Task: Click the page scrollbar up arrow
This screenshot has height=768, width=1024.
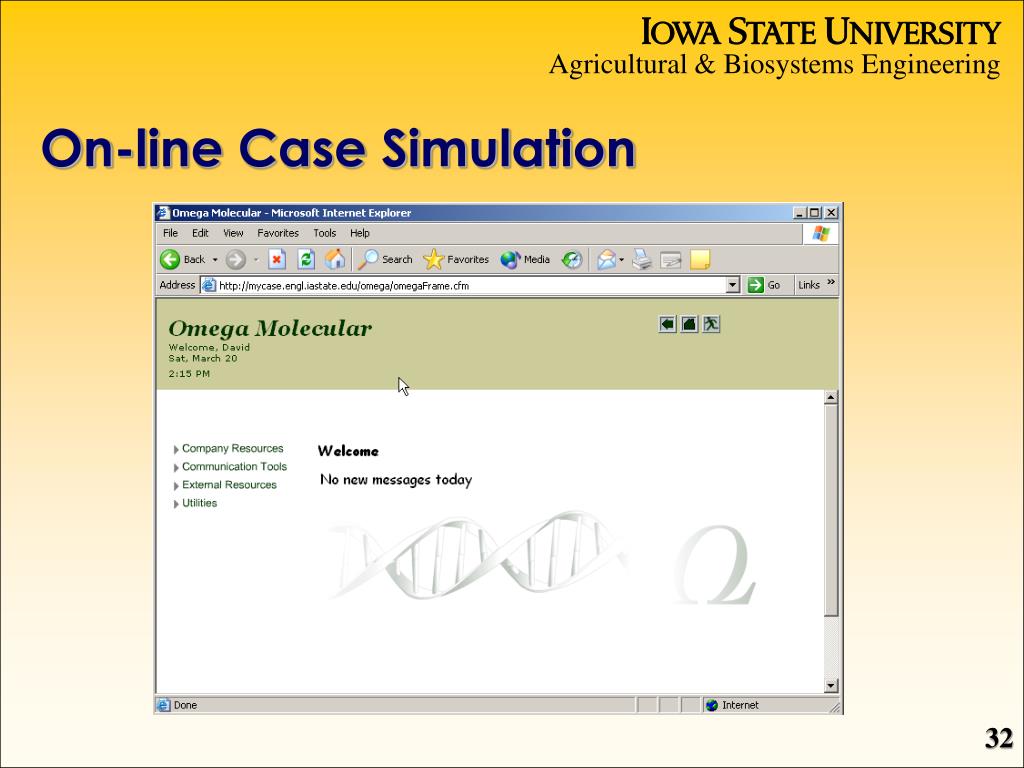Action: tap(831, 397)
